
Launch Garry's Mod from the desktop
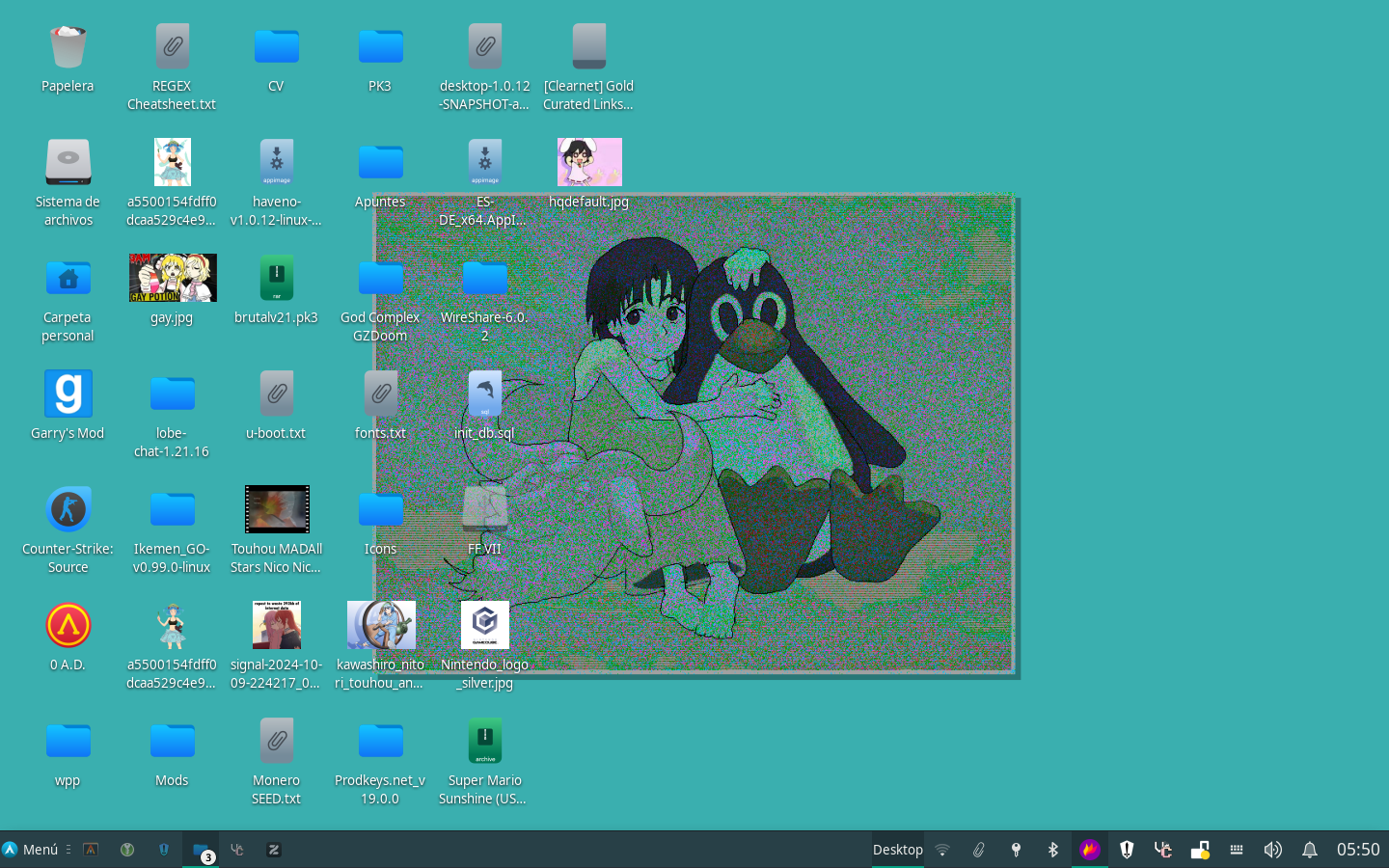click(68, 393)
